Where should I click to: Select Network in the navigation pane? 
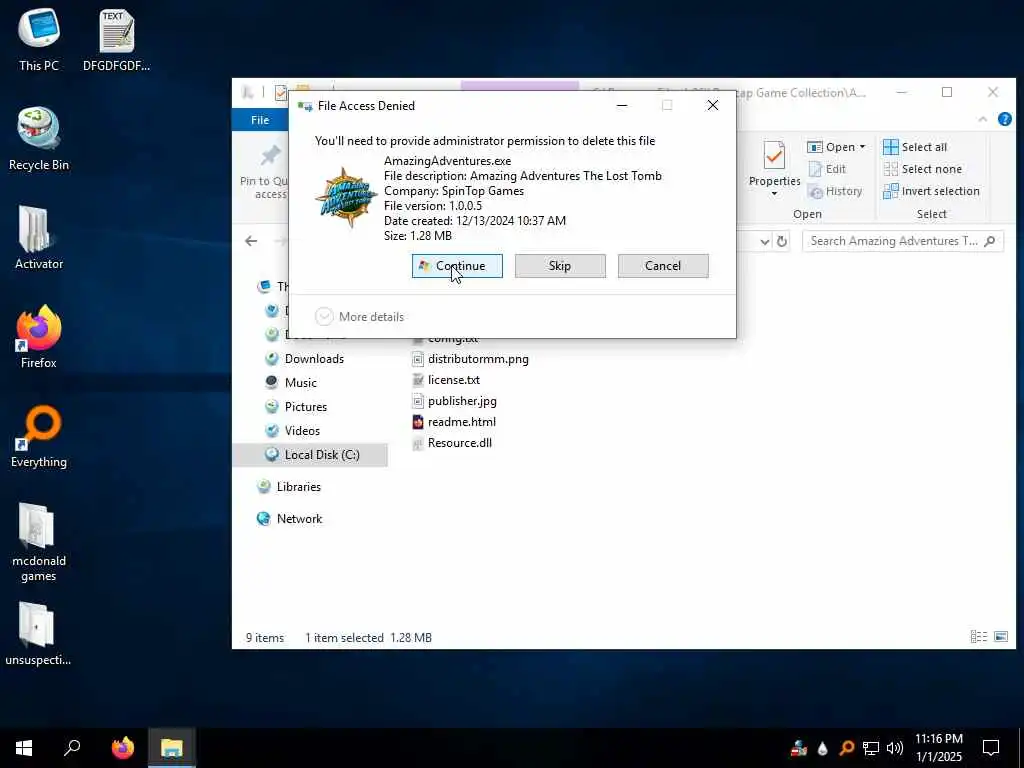pos(299,519)
